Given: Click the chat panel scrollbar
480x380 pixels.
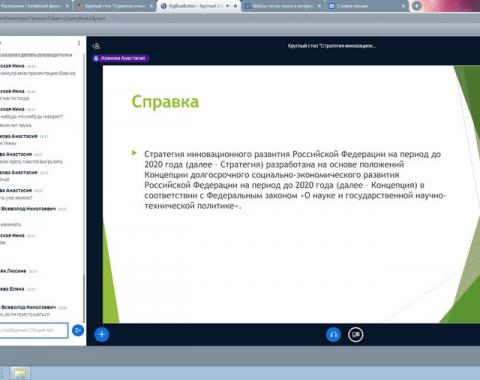Looking at the screenshot, I should [x=84, y=298].
